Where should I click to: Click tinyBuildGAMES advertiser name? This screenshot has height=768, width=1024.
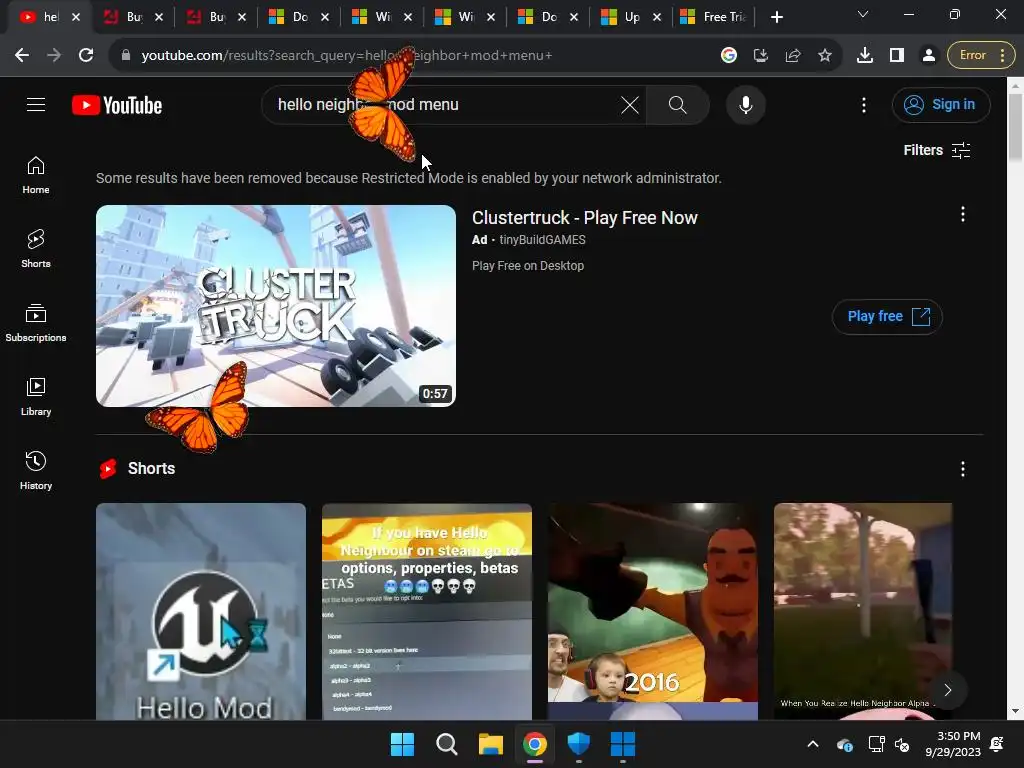point(542,240)
